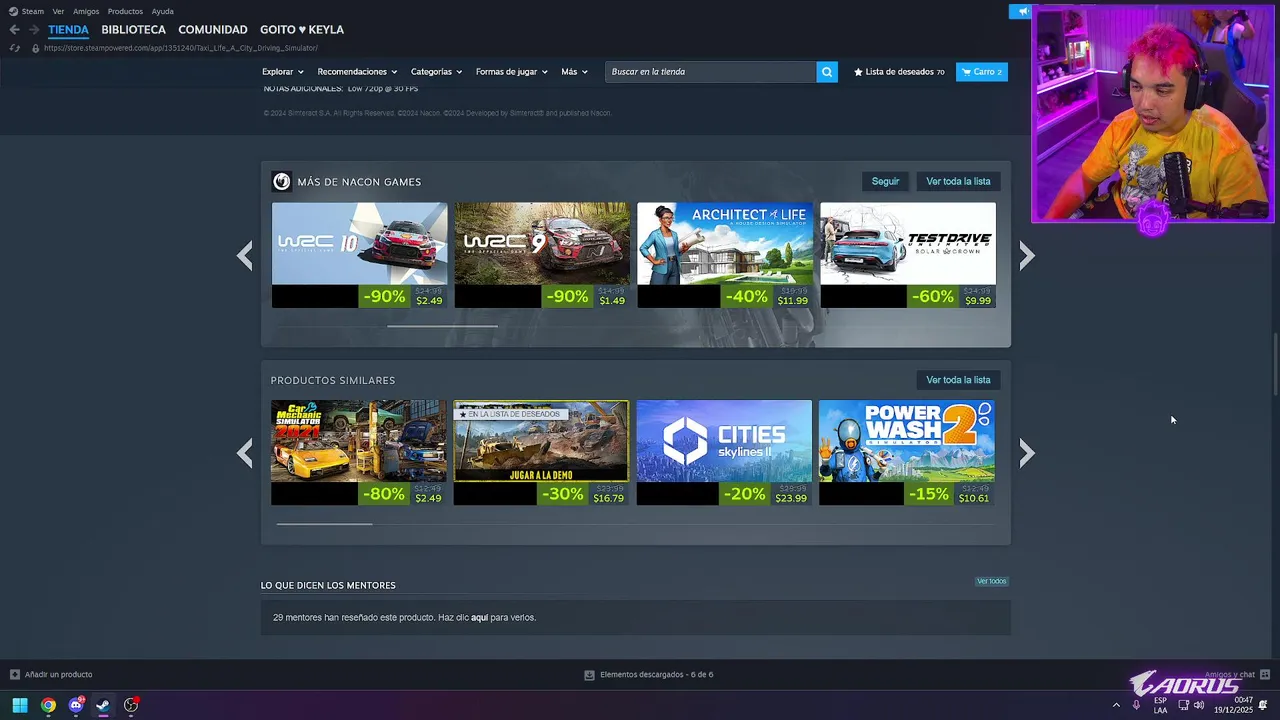1280x720 pixels.
Task: Show previous Nacon Games titles
Action: point(244,256)
